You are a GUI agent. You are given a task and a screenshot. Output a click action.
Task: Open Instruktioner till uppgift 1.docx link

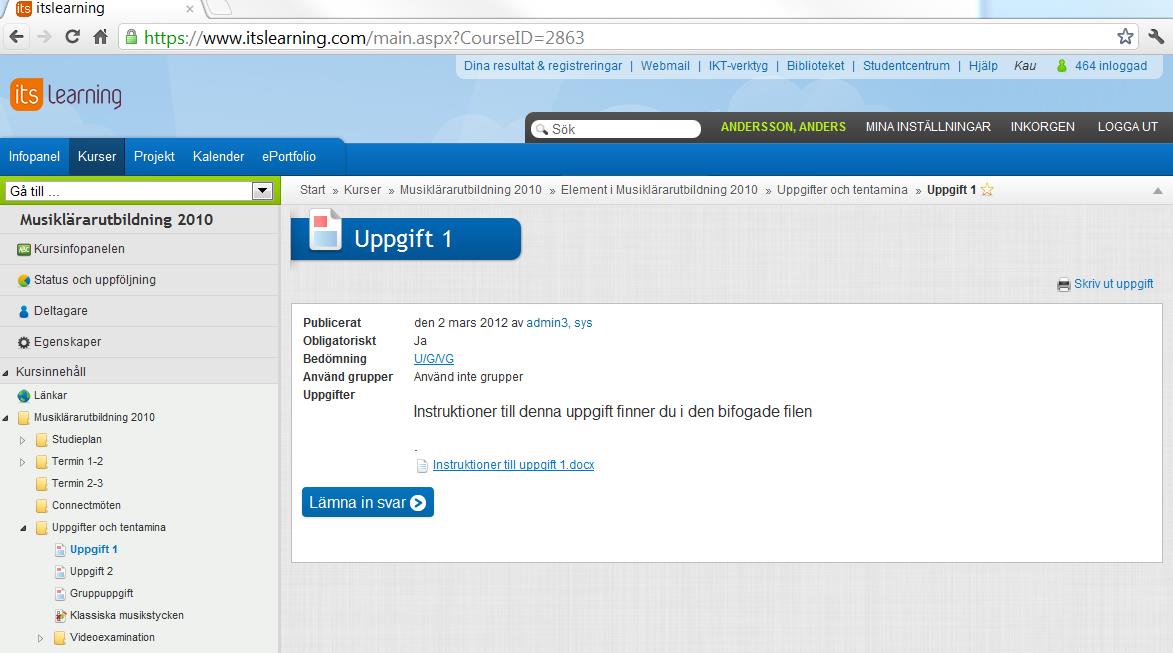click(x=513, y=465)
